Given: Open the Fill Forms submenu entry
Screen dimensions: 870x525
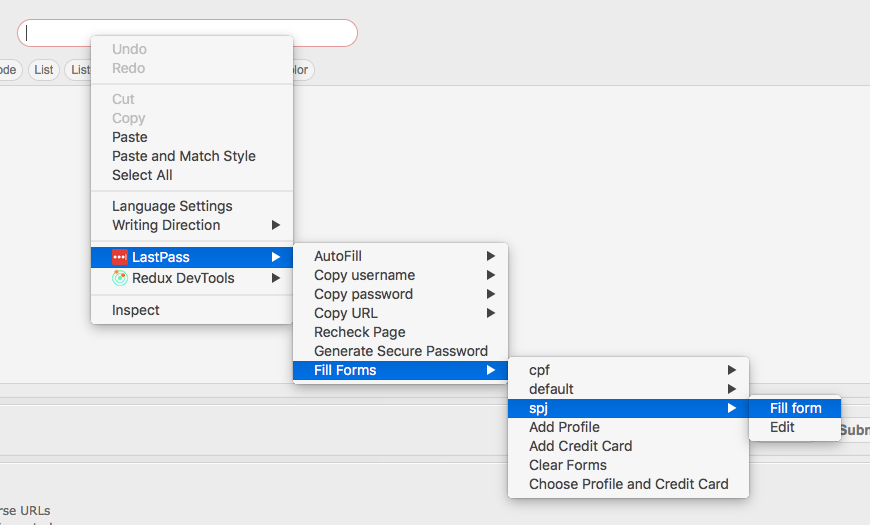Looking at the screenshot, I should click(x=400, y=370).
